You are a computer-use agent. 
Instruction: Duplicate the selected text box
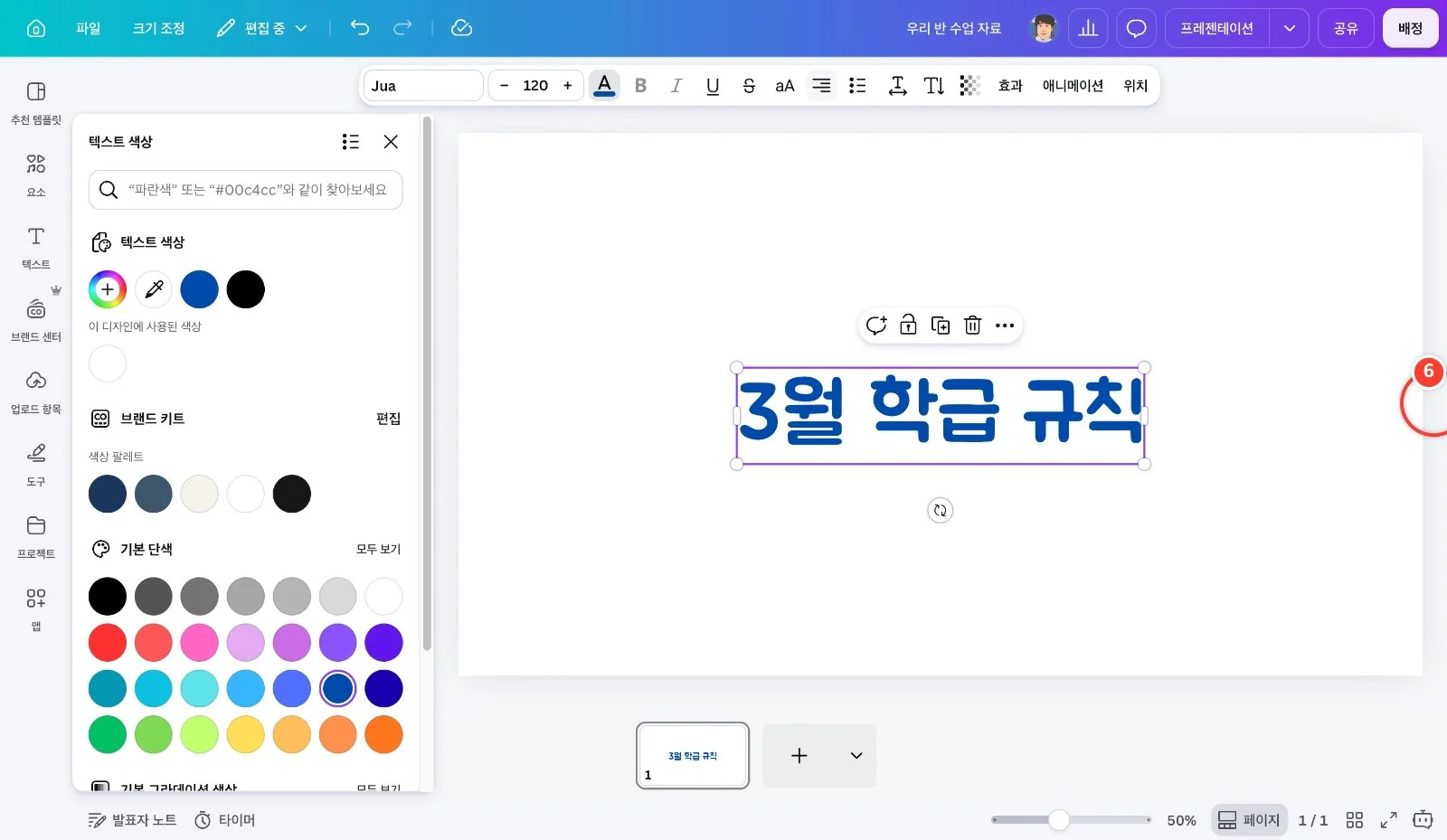941,326
